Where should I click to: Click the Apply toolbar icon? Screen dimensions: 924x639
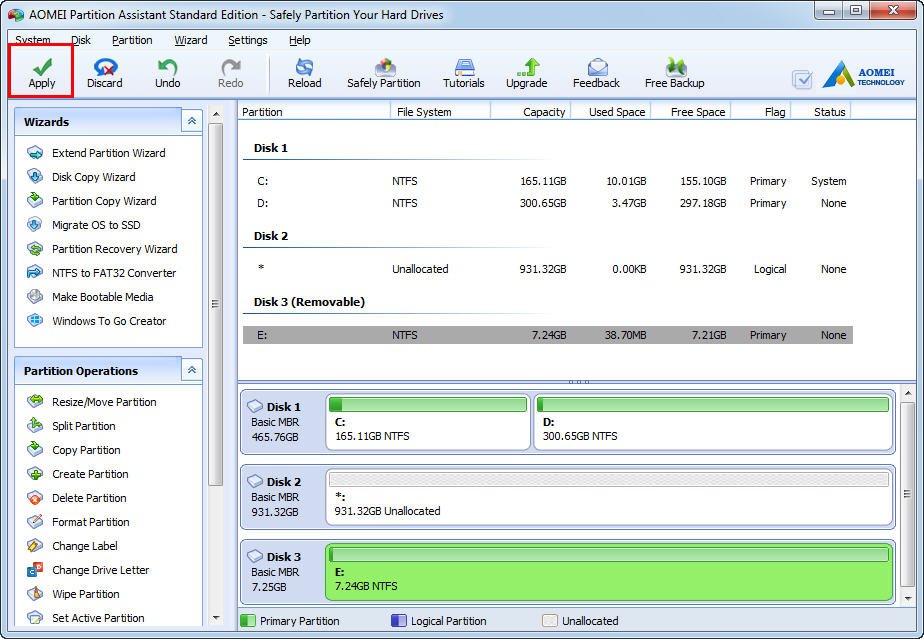pyautogui.click(x=42, y=71)
